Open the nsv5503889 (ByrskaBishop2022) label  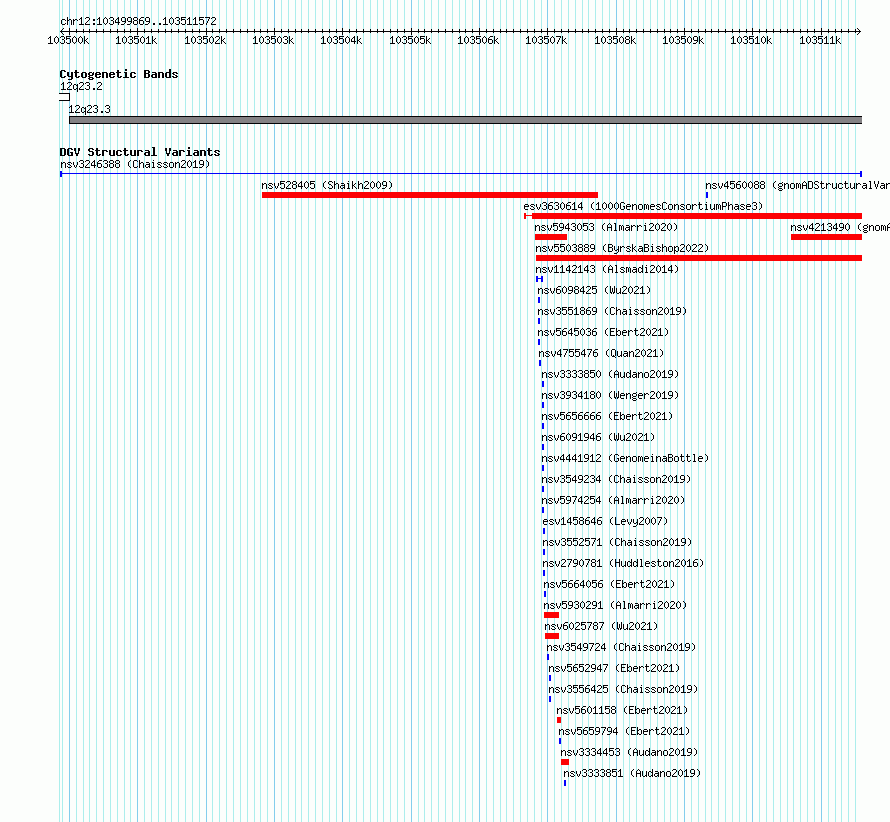tap(622, 248)
